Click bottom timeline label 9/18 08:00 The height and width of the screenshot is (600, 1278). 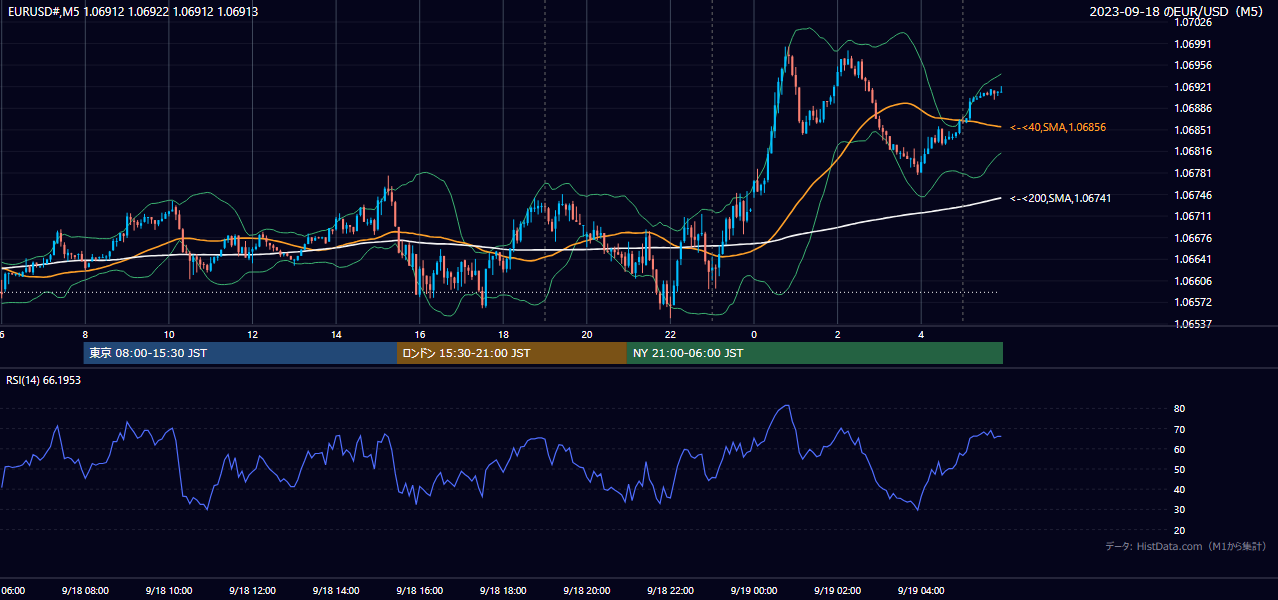tap(84, 591)
